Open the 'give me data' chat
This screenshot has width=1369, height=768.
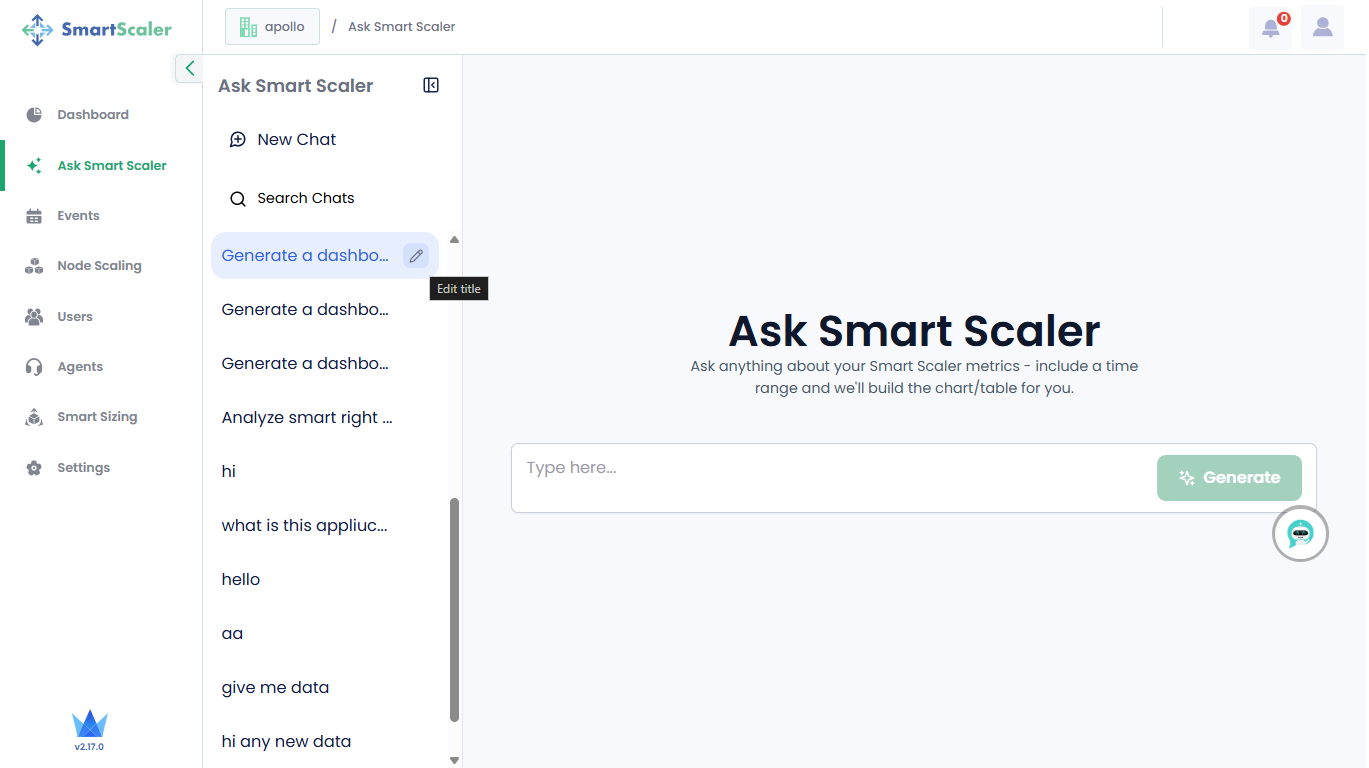point(275,688)
